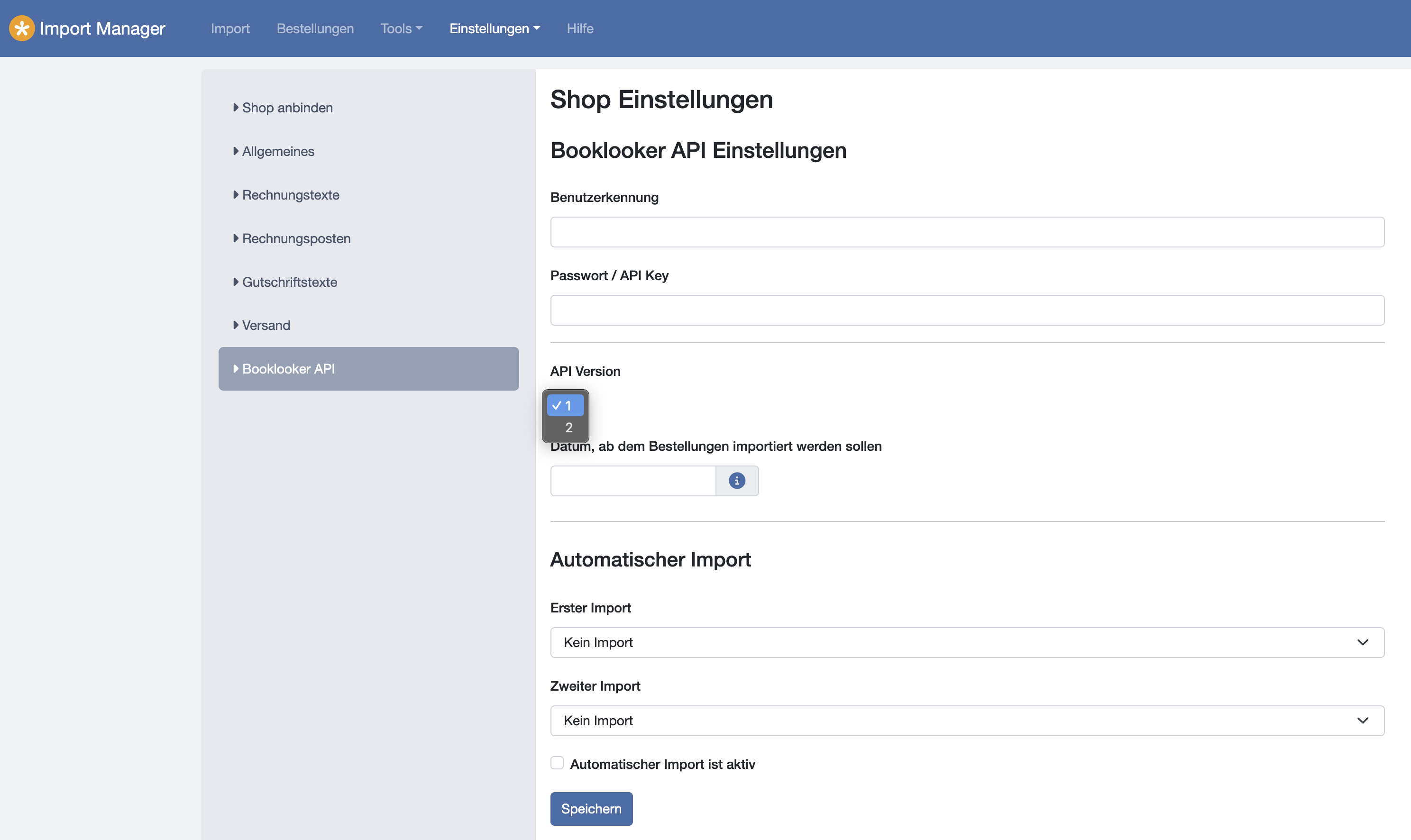Open the Erster Import dropdown
1411x840 pixels.
pyautogui.click(x=967, y=642)
